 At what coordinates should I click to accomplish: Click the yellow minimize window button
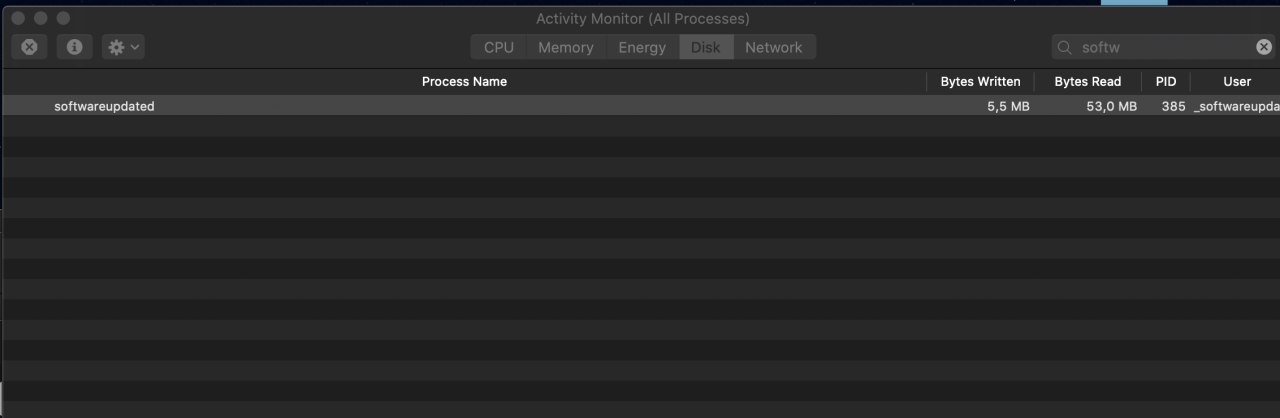click(x=41, y=18)
